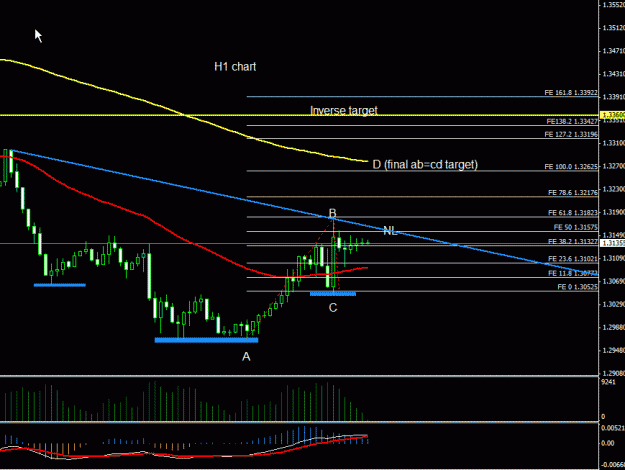
Task: Click the "FE 127.2 1.33196" Fibonacci label
Action: (571, 134)
